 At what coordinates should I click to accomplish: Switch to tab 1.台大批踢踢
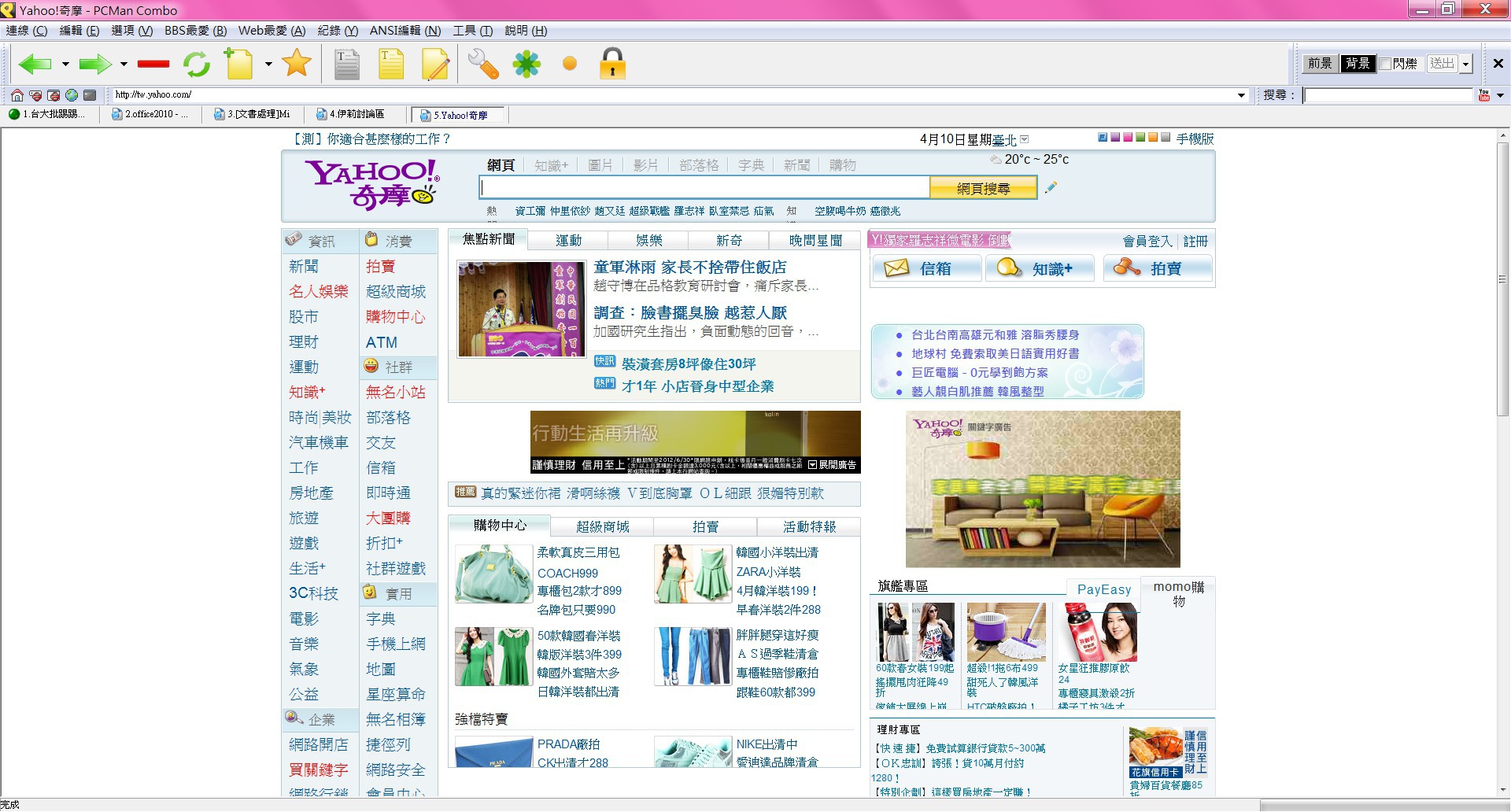pos(50,115)
